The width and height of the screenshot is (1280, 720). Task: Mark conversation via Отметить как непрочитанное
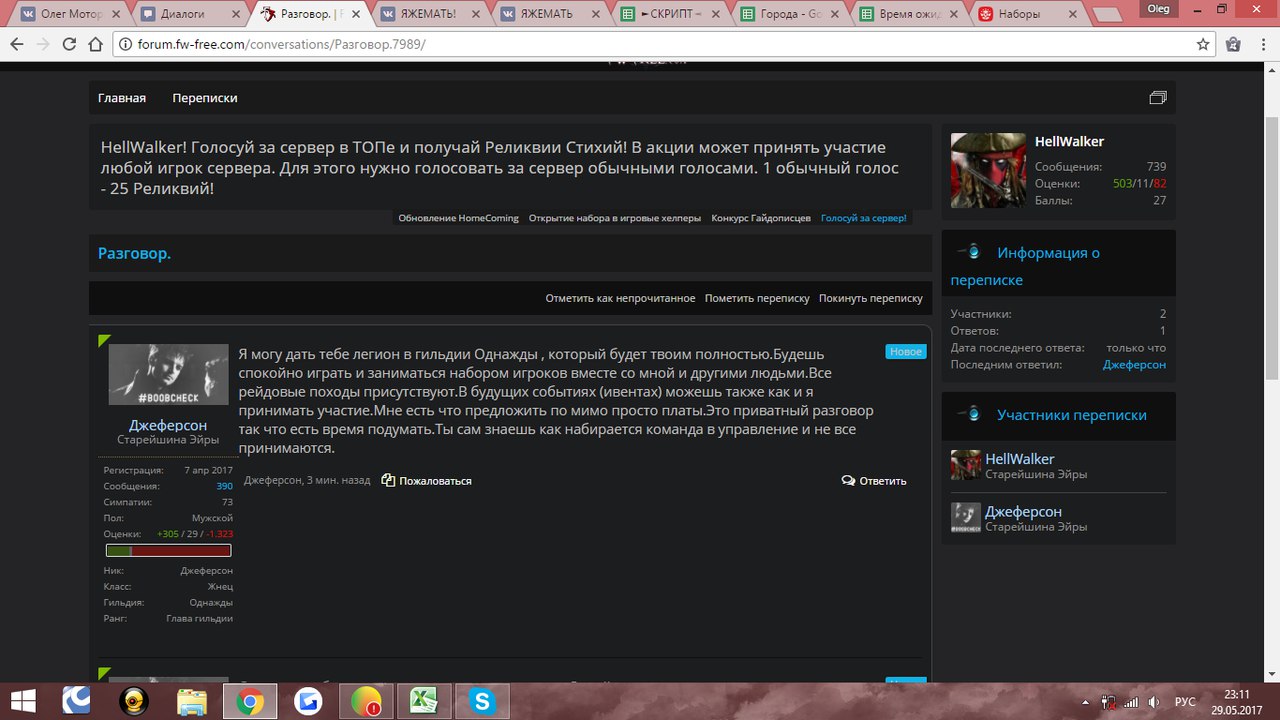pos(619,298)
